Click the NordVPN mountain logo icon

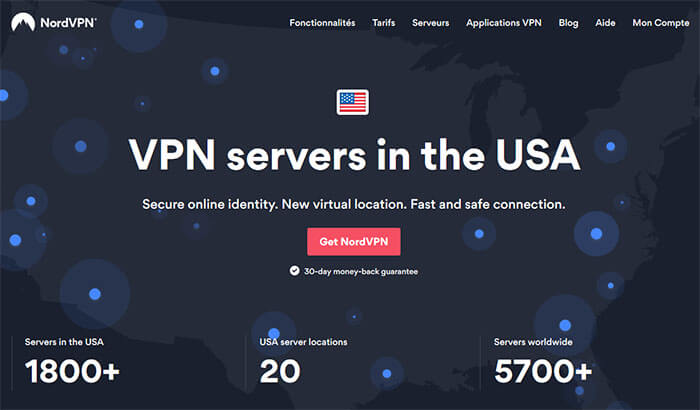(x=23, y=22)
